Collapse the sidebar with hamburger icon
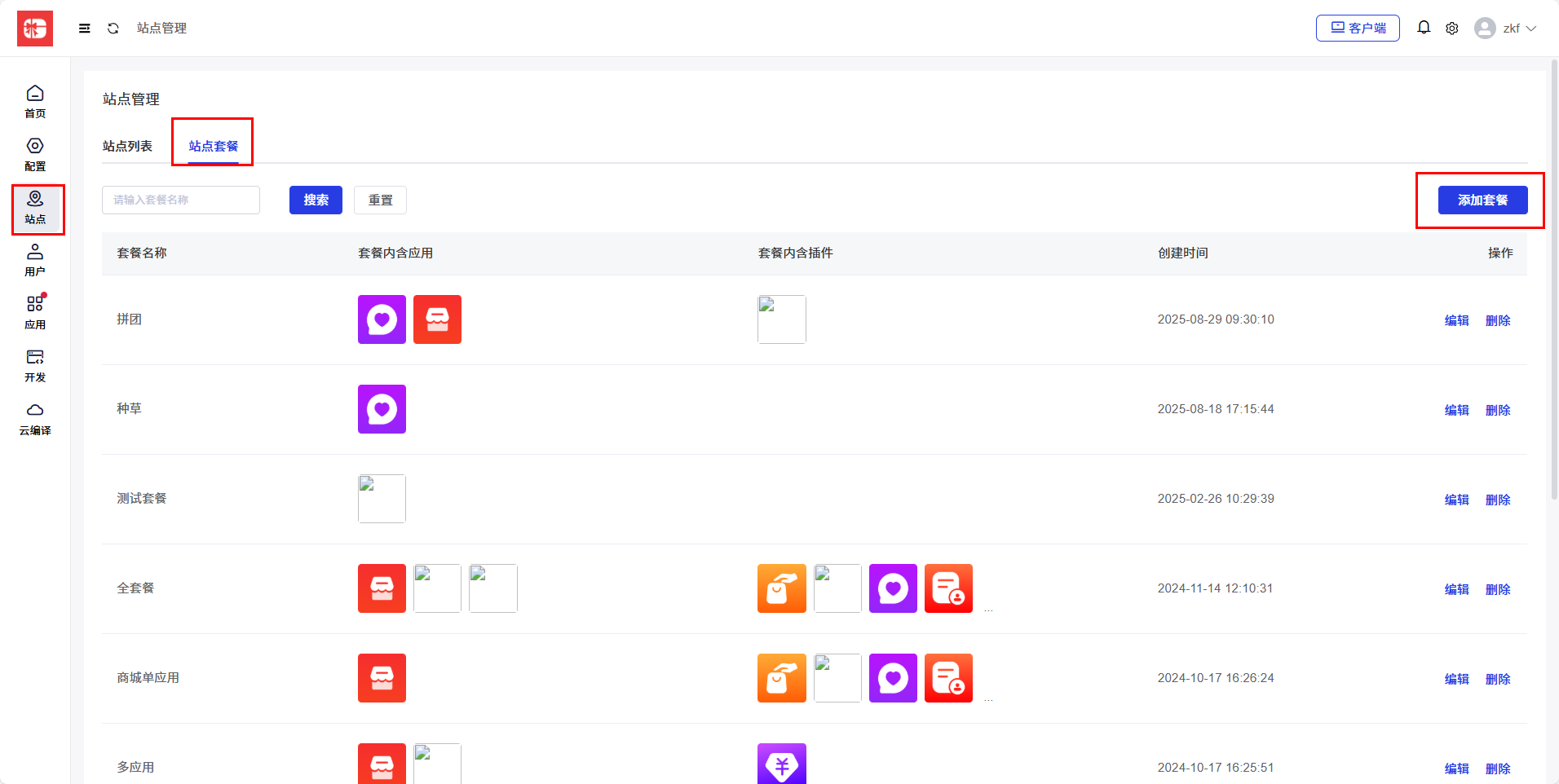The image size is (1559, 784). point(84,29)
